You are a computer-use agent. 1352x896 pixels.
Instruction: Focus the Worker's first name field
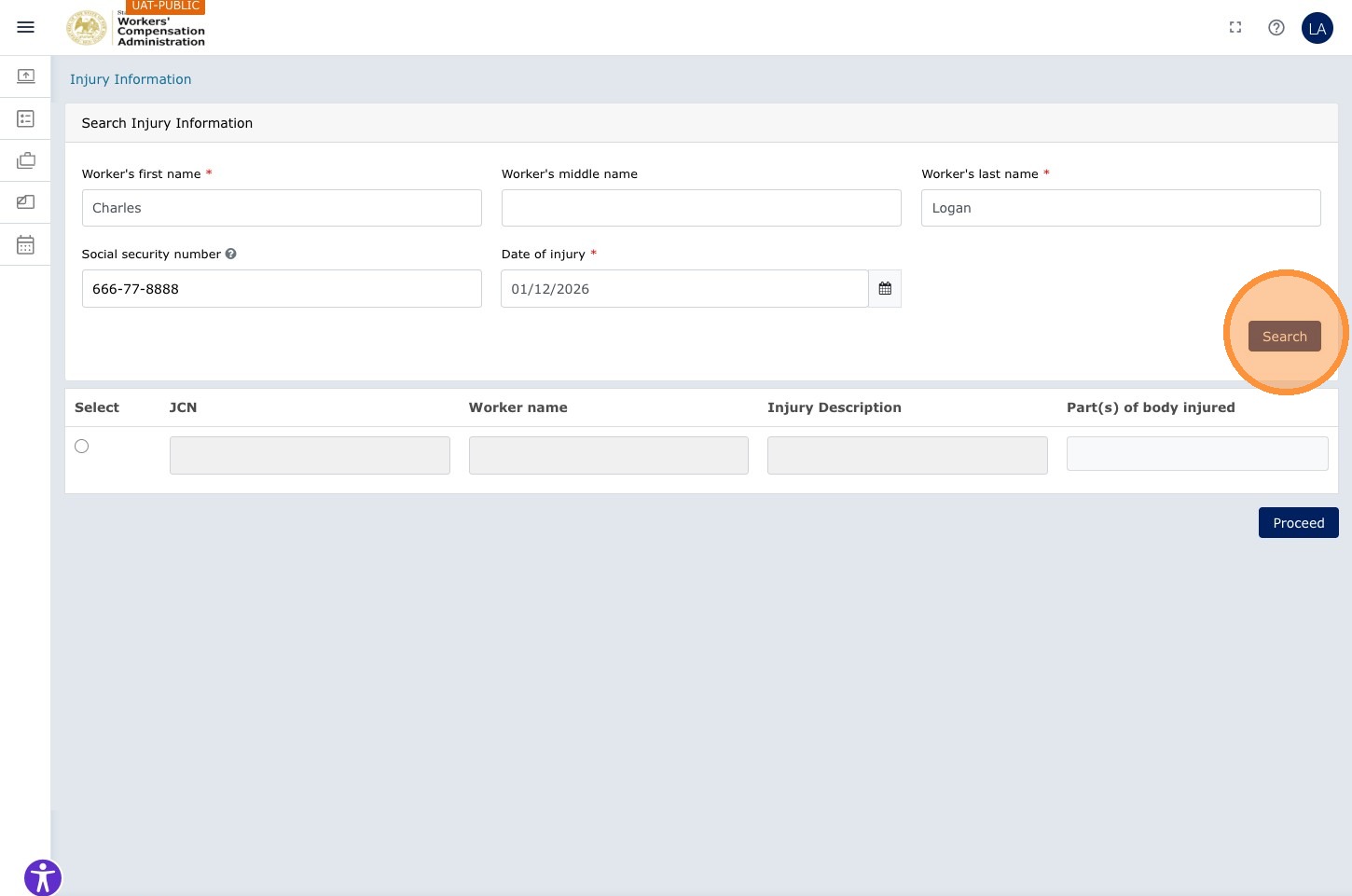pyautogui.click(x=282, y=208)
